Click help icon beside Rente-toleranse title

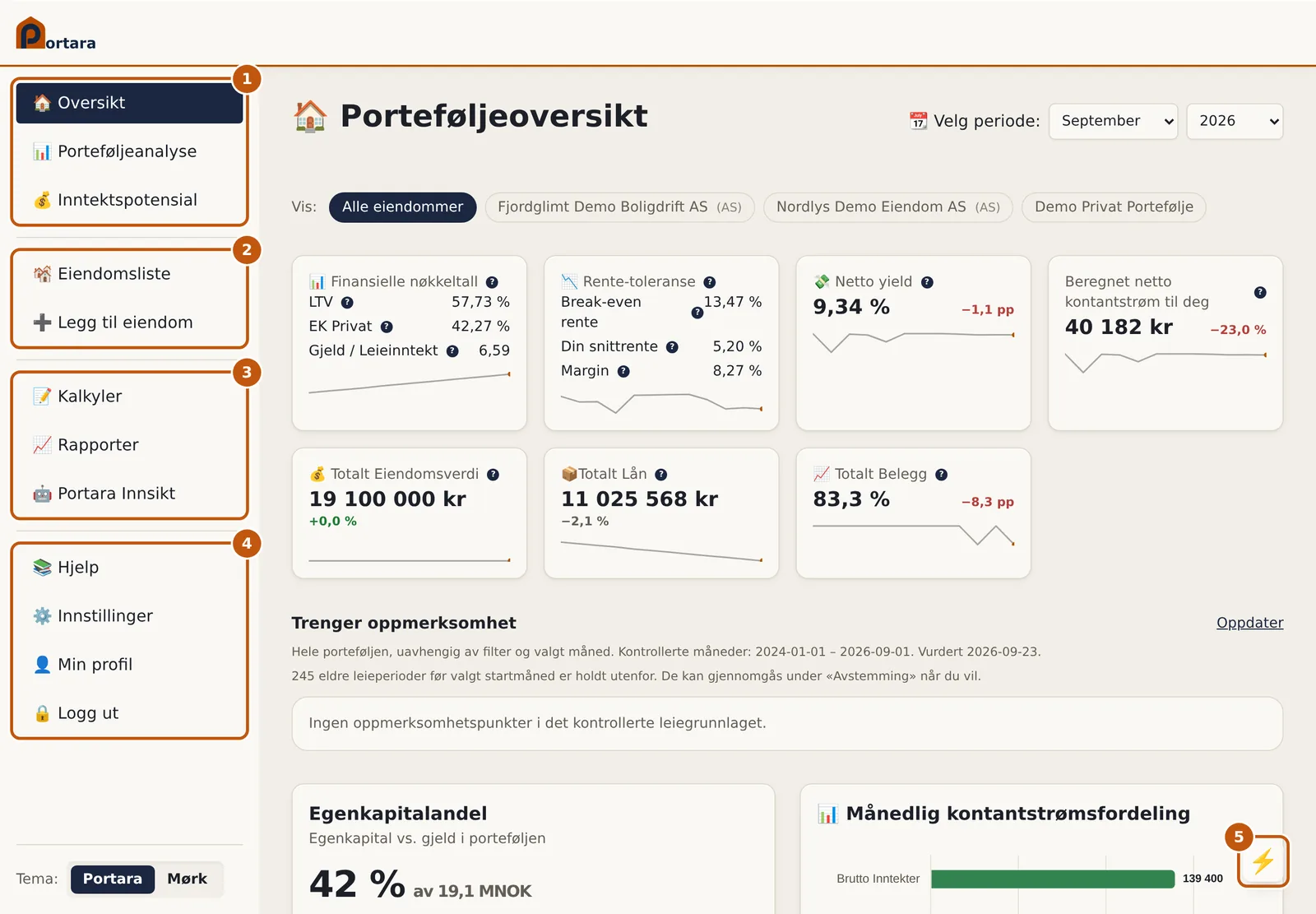coord(709,282)
